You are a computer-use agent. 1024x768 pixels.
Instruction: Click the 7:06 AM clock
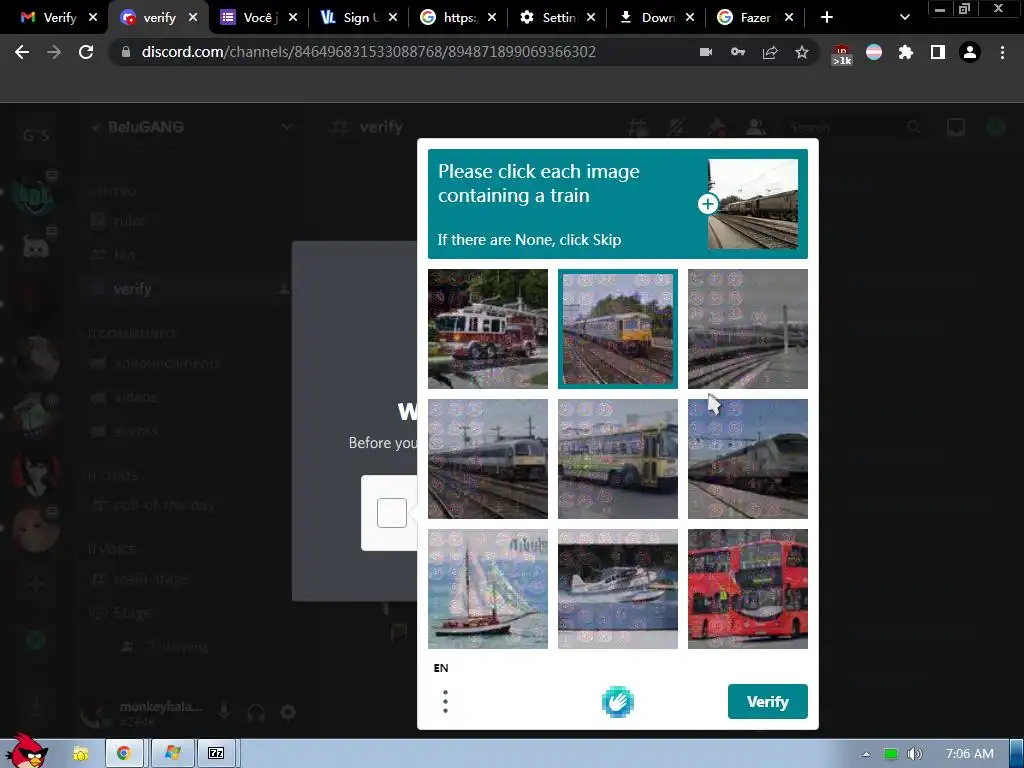[x=970, y=754]
